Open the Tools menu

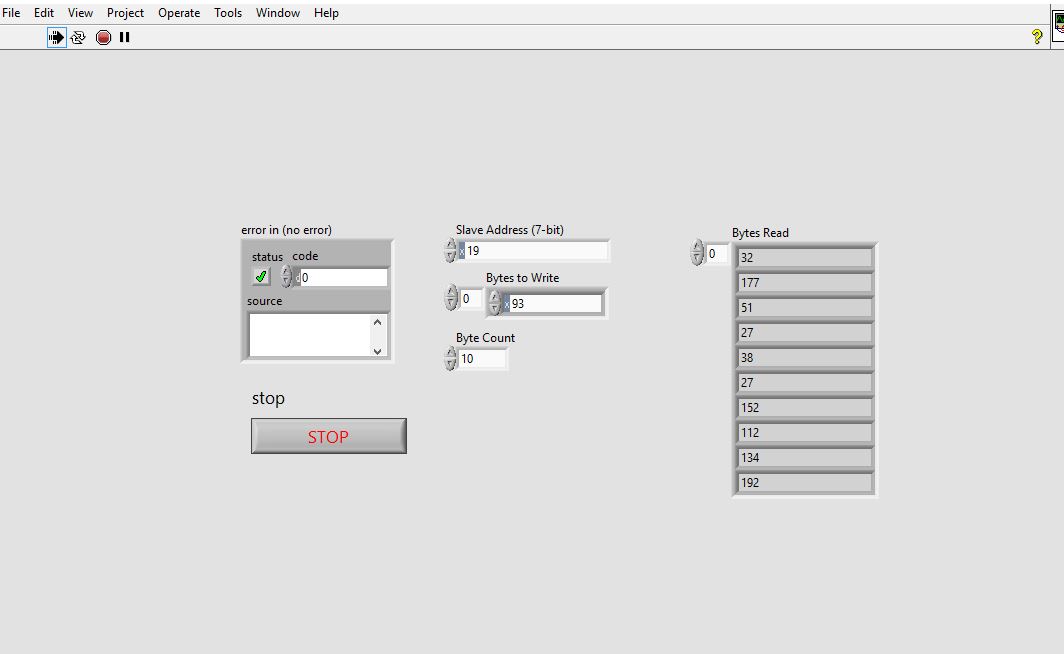228,13
